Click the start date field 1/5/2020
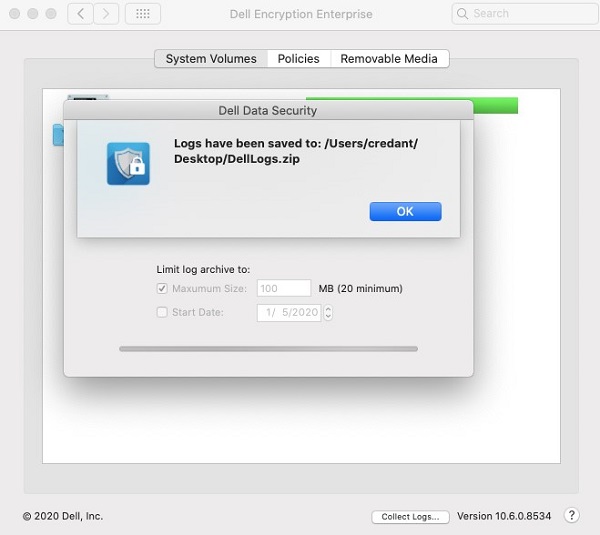 289,313
